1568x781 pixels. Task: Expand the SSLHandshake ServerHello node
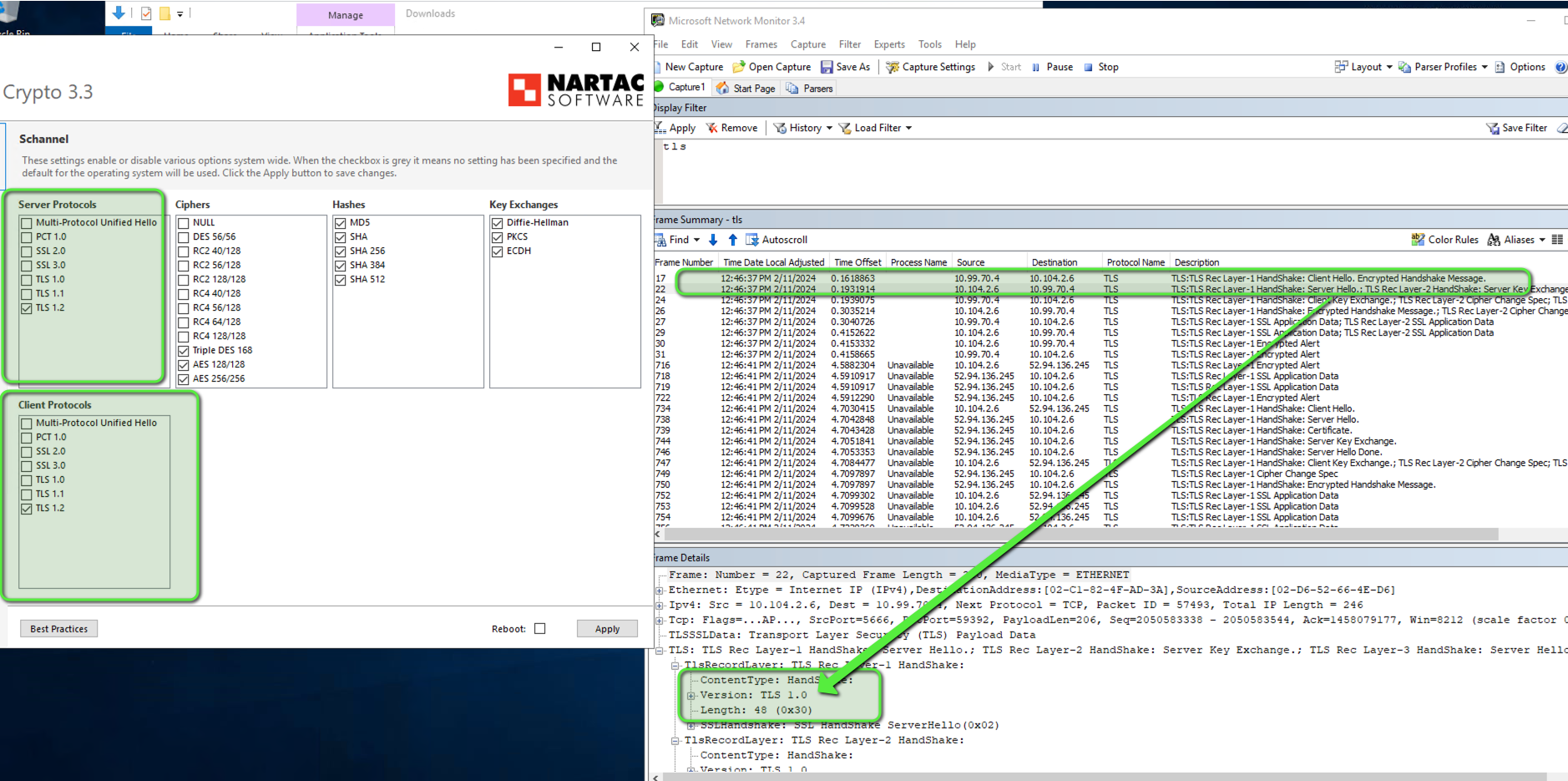tap(691, 726)
